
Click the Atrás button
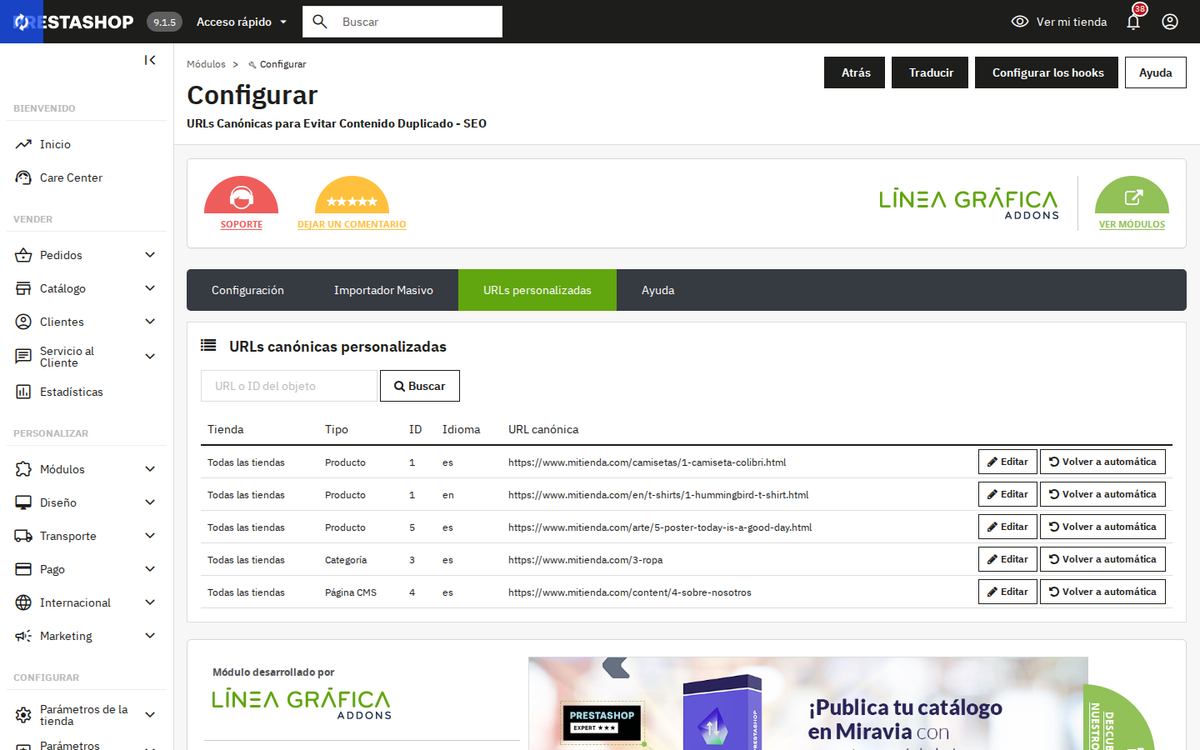tap(856, 73)
